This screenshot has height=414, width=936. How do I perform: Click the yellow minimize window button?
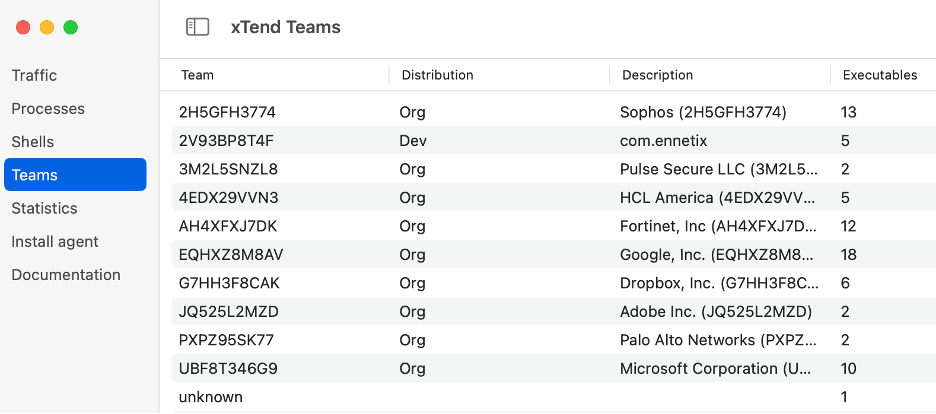(x=47, y=27)
